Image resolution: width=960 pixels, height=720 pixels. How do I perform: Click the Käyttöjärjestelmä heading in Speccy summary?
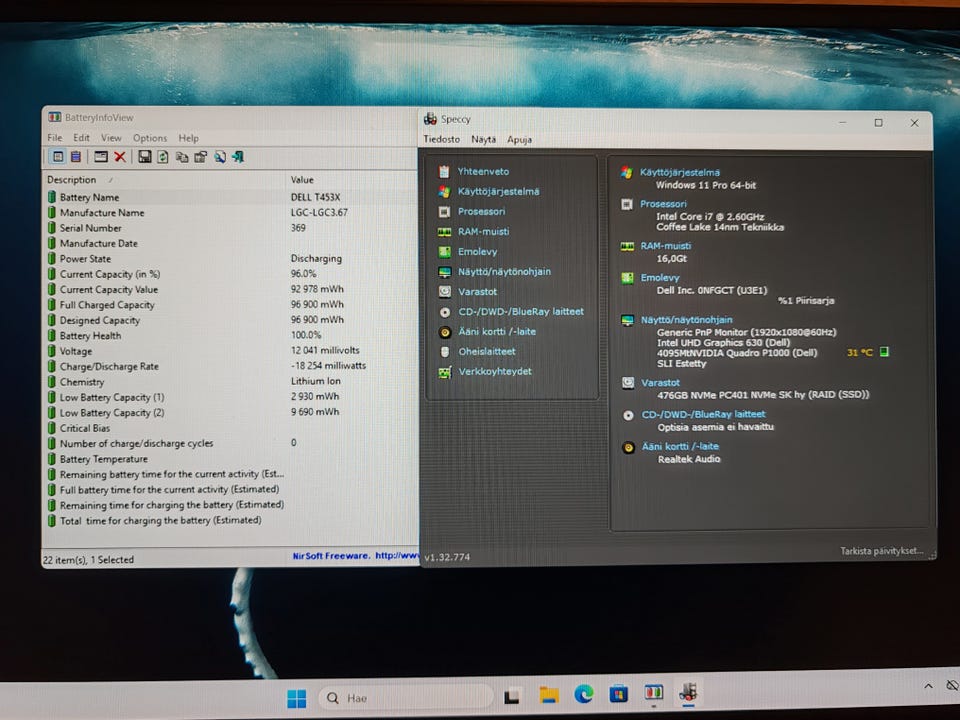(x=680, y=173)
